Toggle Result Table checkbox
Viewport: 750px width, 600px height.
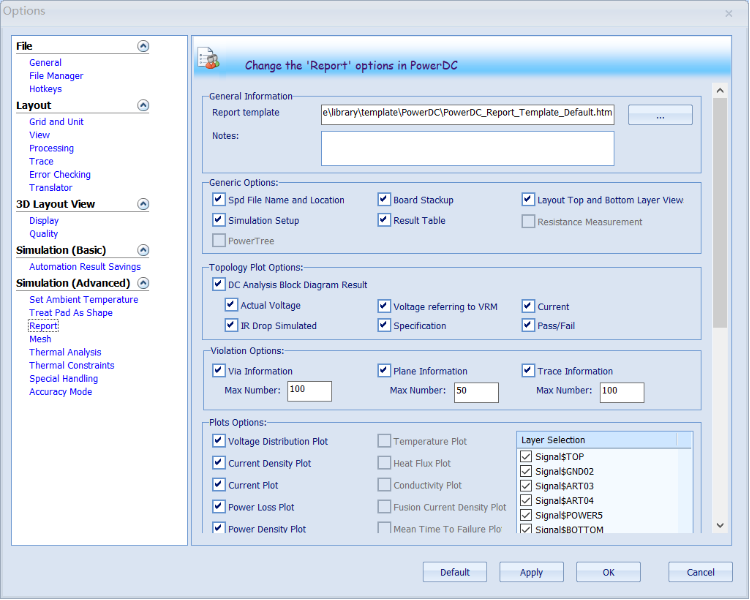pos(384,220)
